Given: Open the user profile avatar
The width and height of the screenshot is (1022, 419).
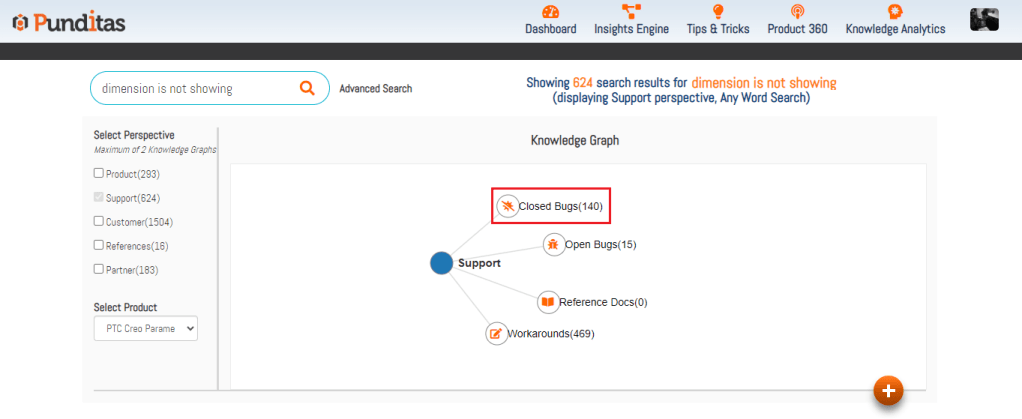Looking at the screenshot, I should [984, 20].
